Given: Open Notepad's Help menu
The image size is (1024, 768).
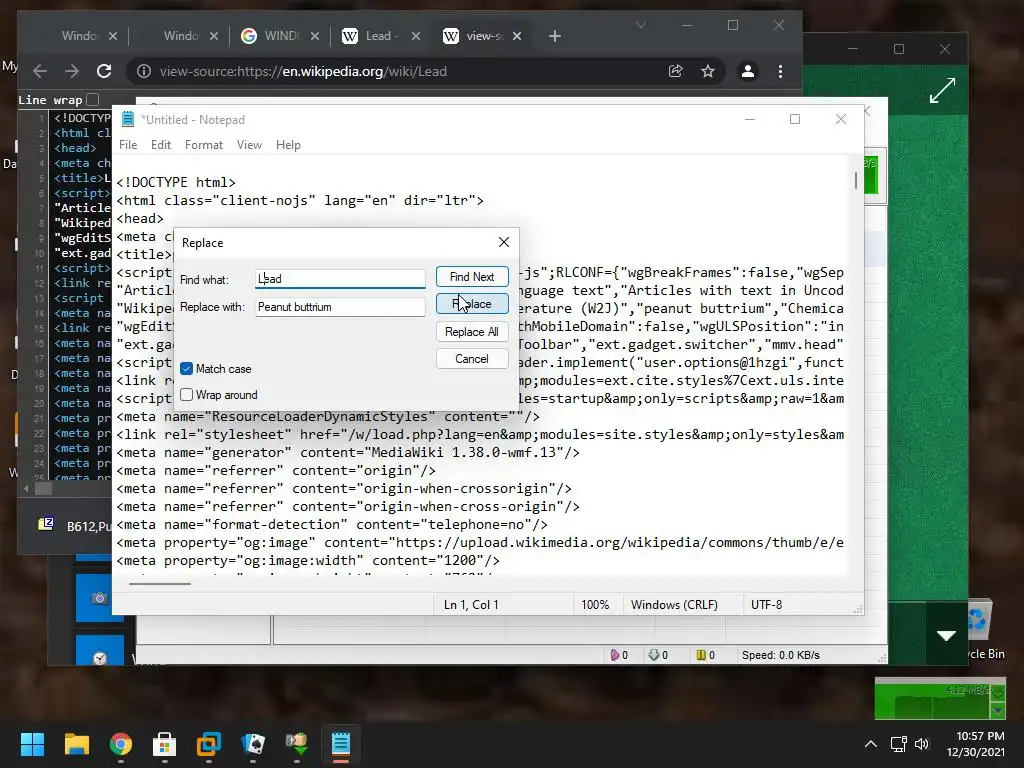Looking at the screenshot, I should (288, 145).
